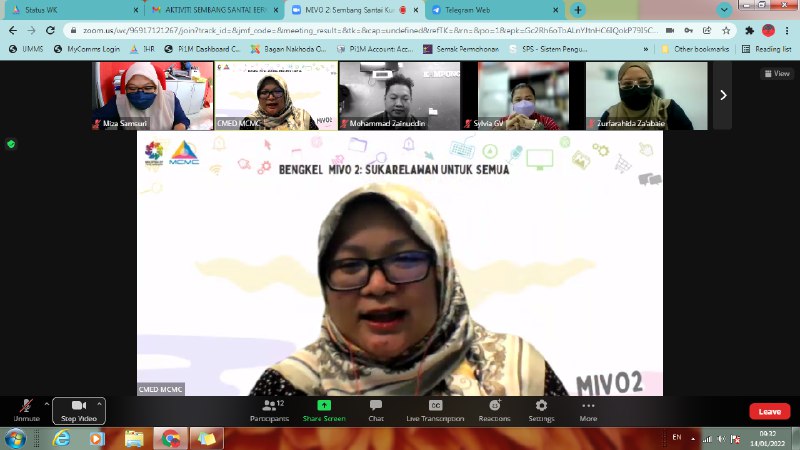Click Chrome taskbar icon

coord(170,439)
